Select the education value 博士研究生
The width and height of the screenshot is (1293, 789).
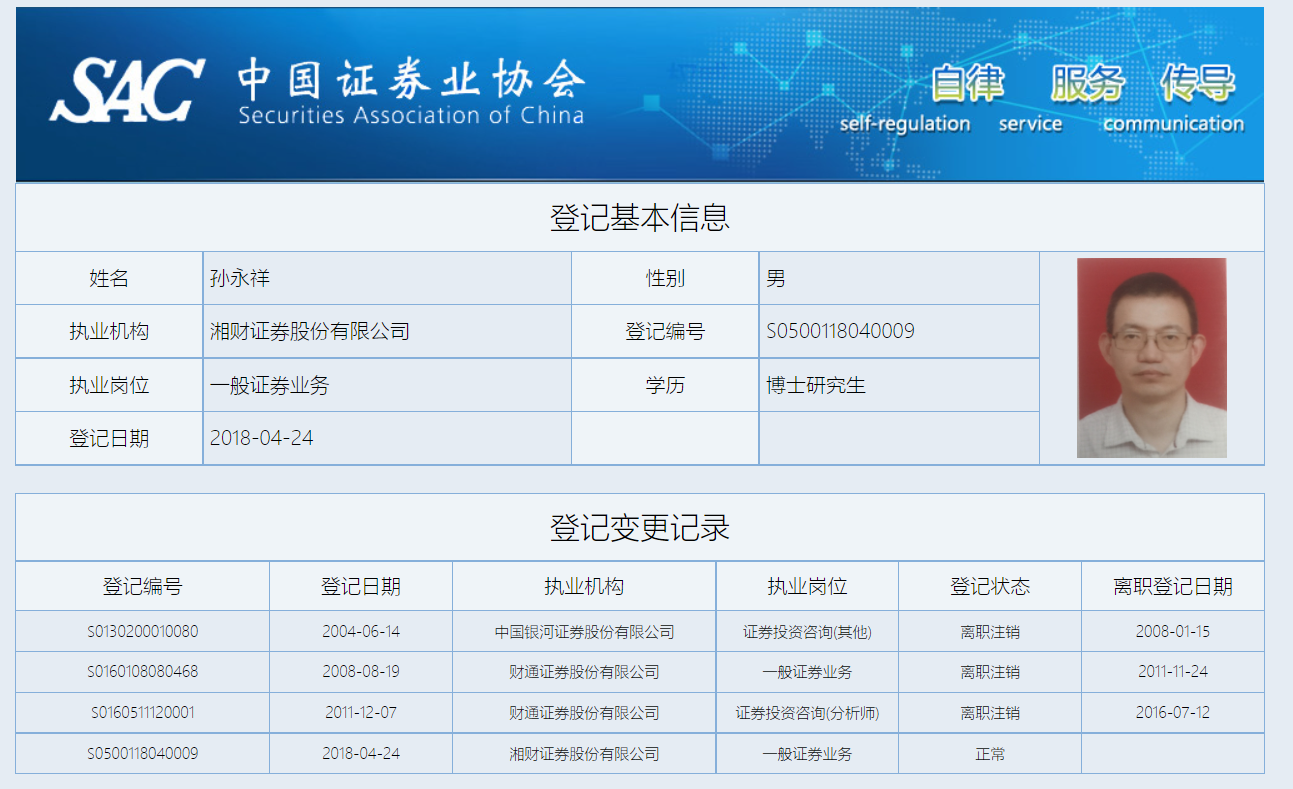click(x=816, y=385)
